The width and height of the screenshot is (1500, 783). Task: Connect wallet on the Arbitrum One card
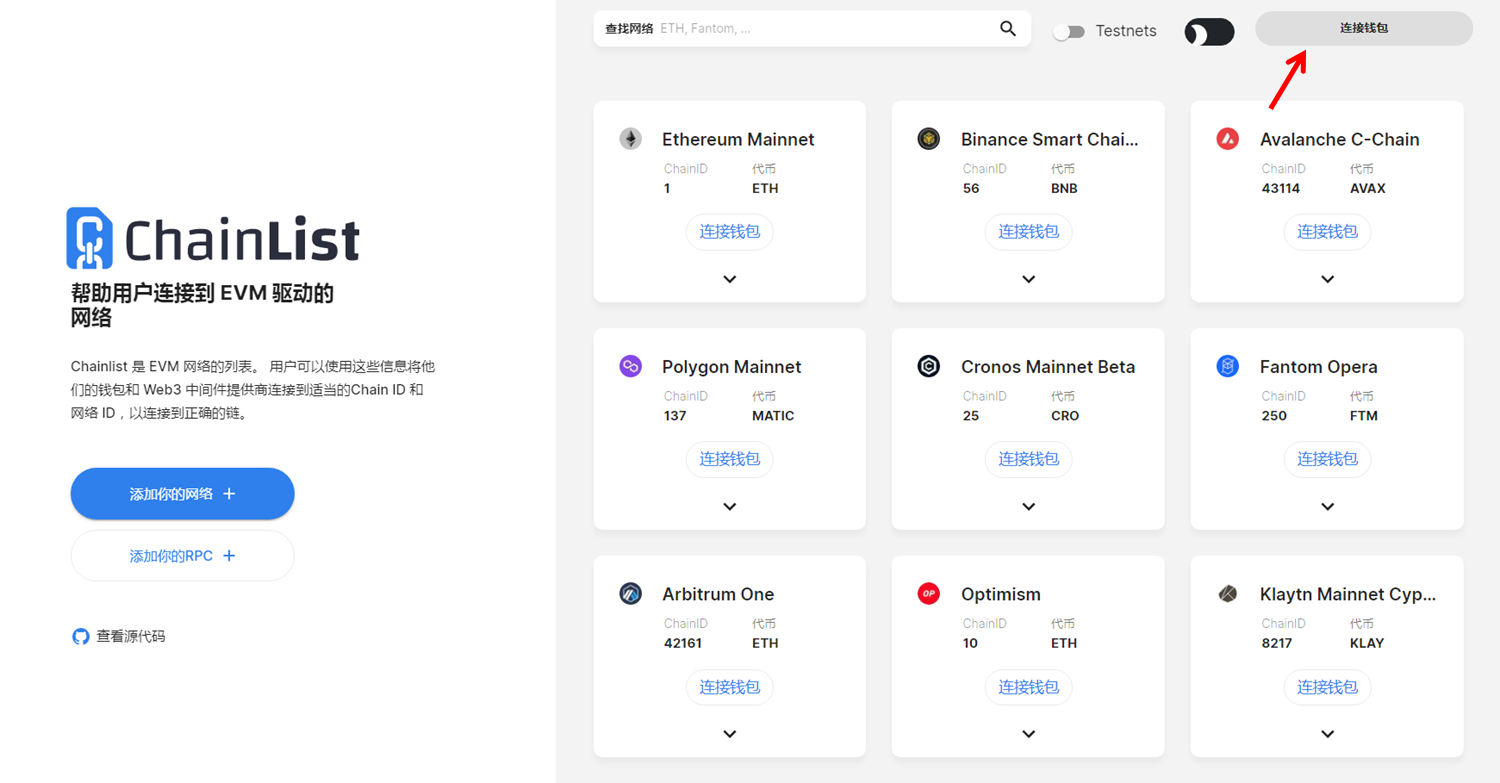730,687
